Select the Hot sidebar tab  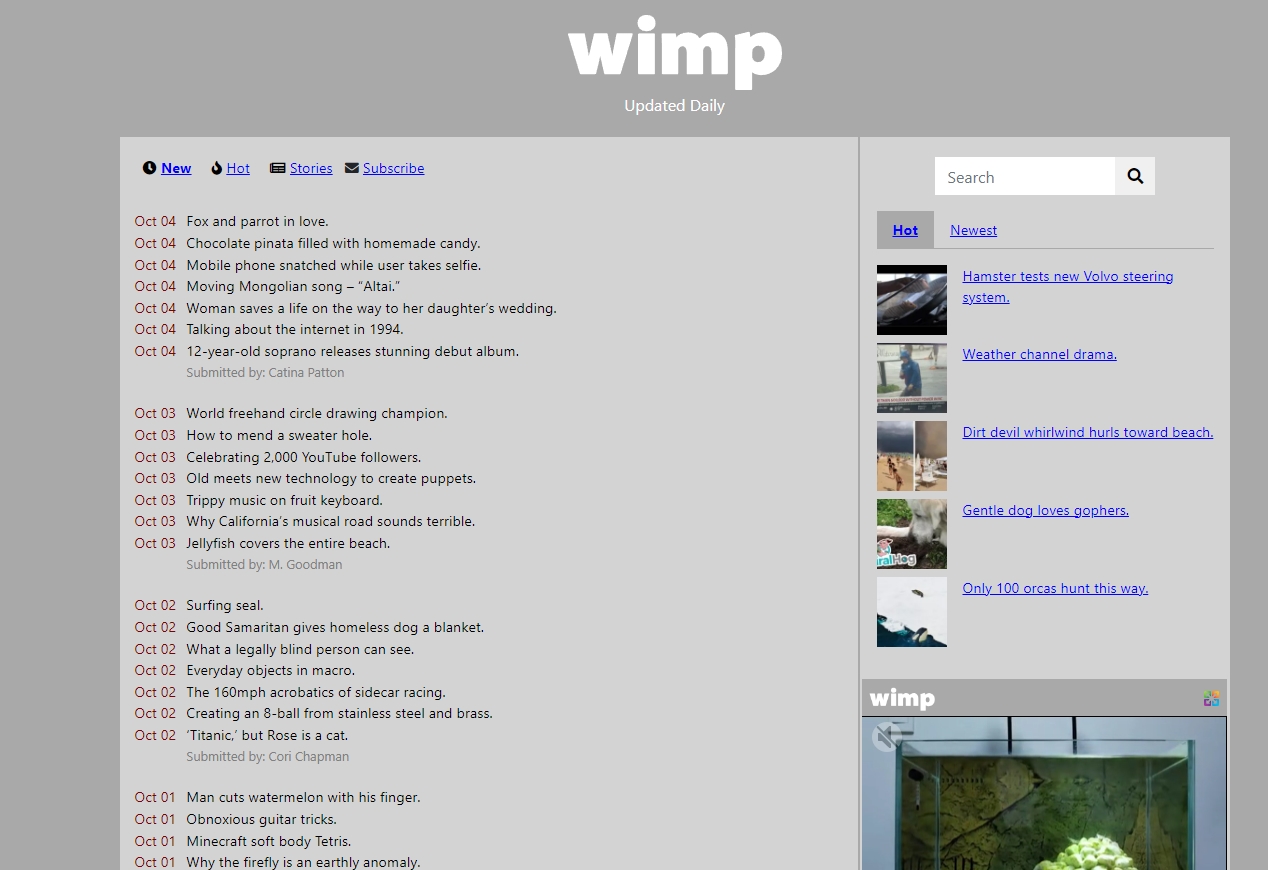pos(905,230)
